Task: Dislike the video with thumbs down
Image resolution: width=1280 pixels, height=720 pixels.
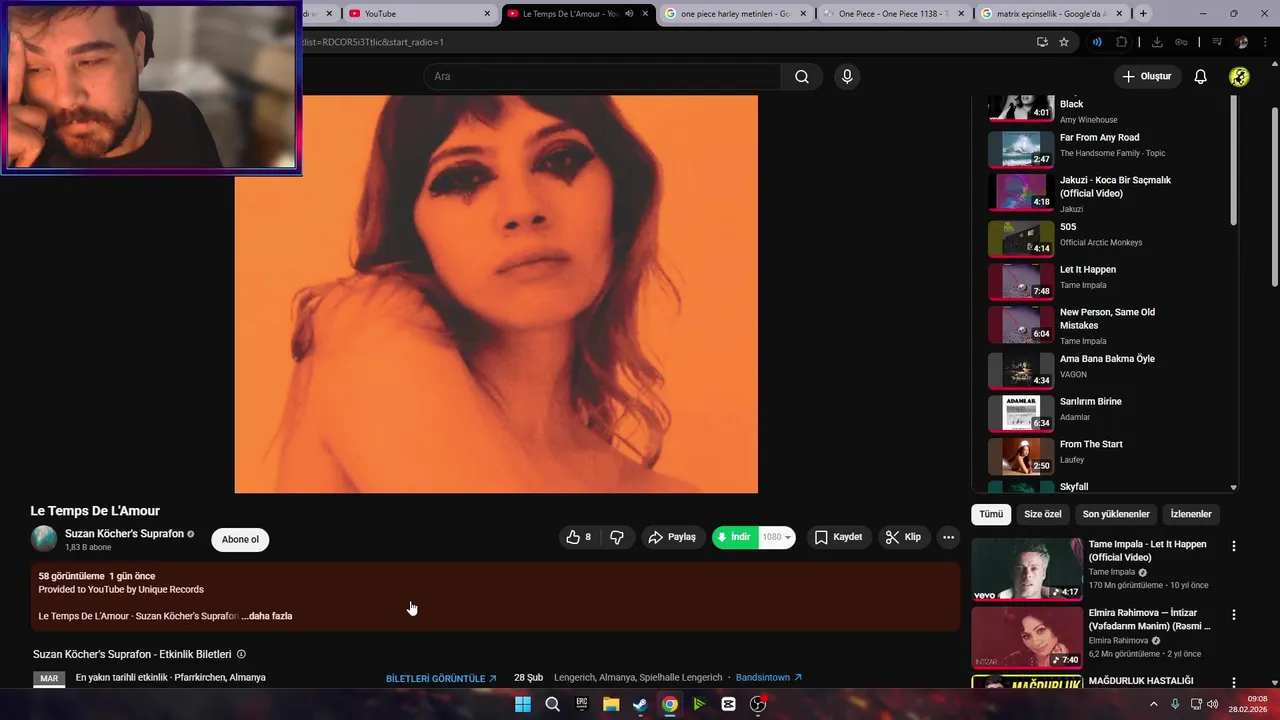Action: click(617, 537)
